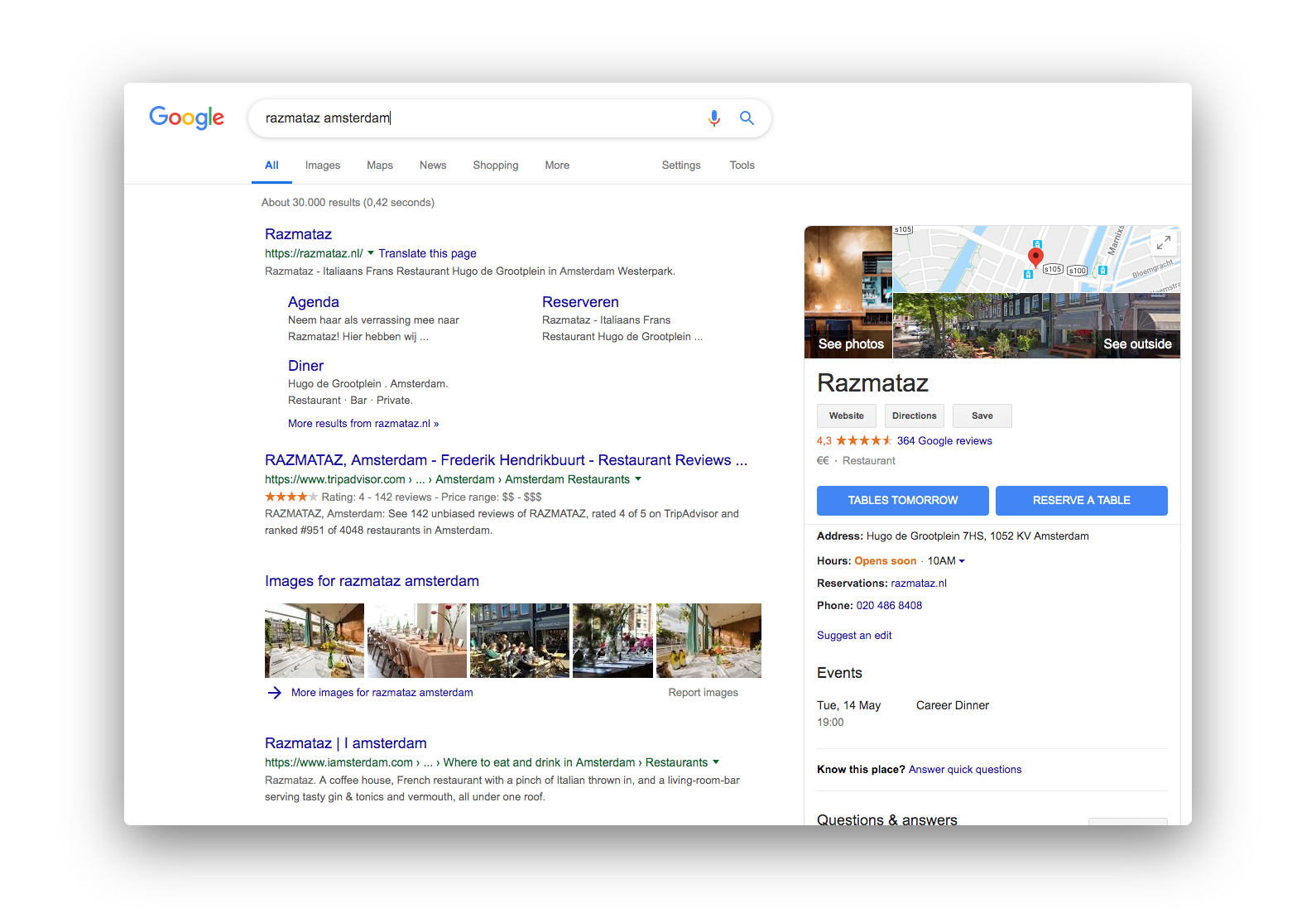Click Answer quick questions link
The image size is (1316, 908).
965,770
